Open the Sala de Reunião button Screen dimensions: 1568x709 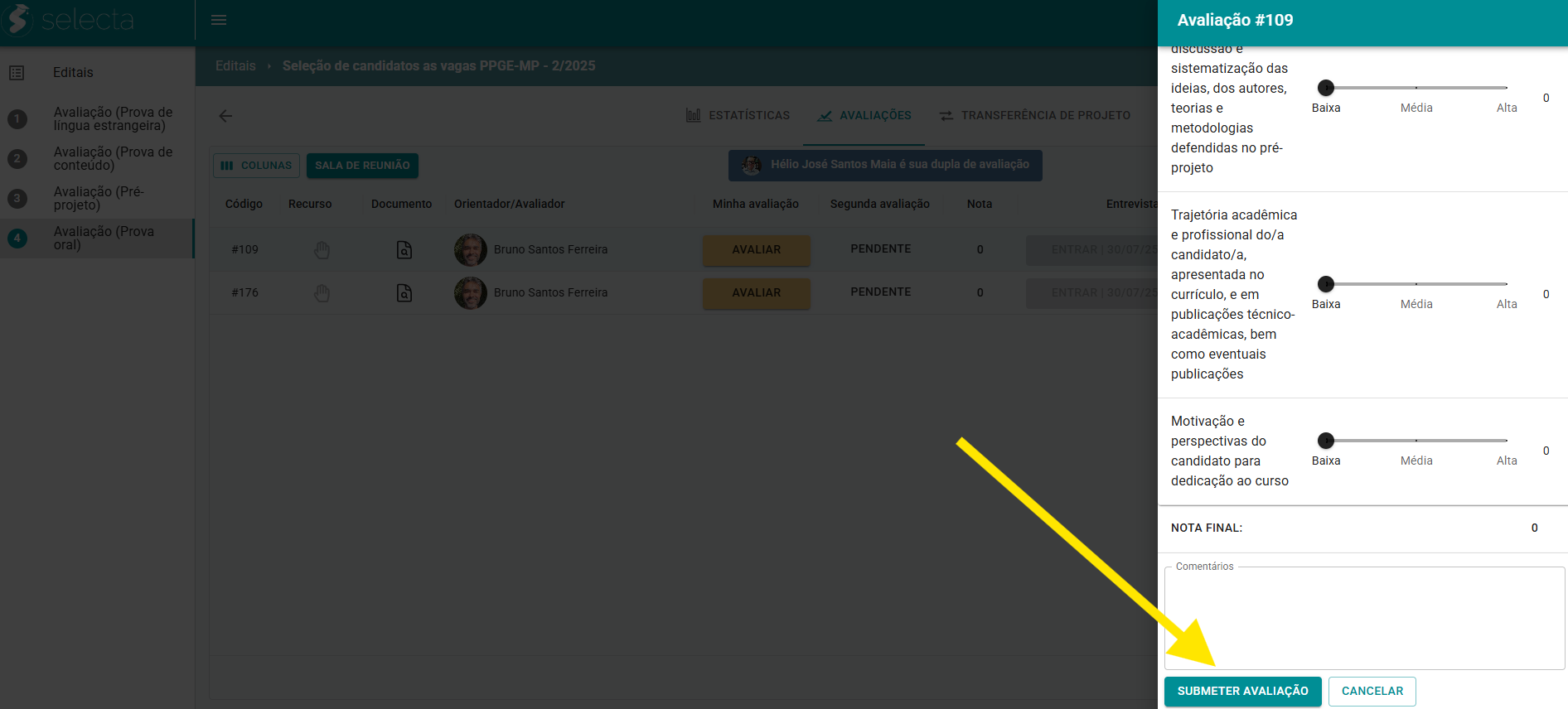point(362,166)
